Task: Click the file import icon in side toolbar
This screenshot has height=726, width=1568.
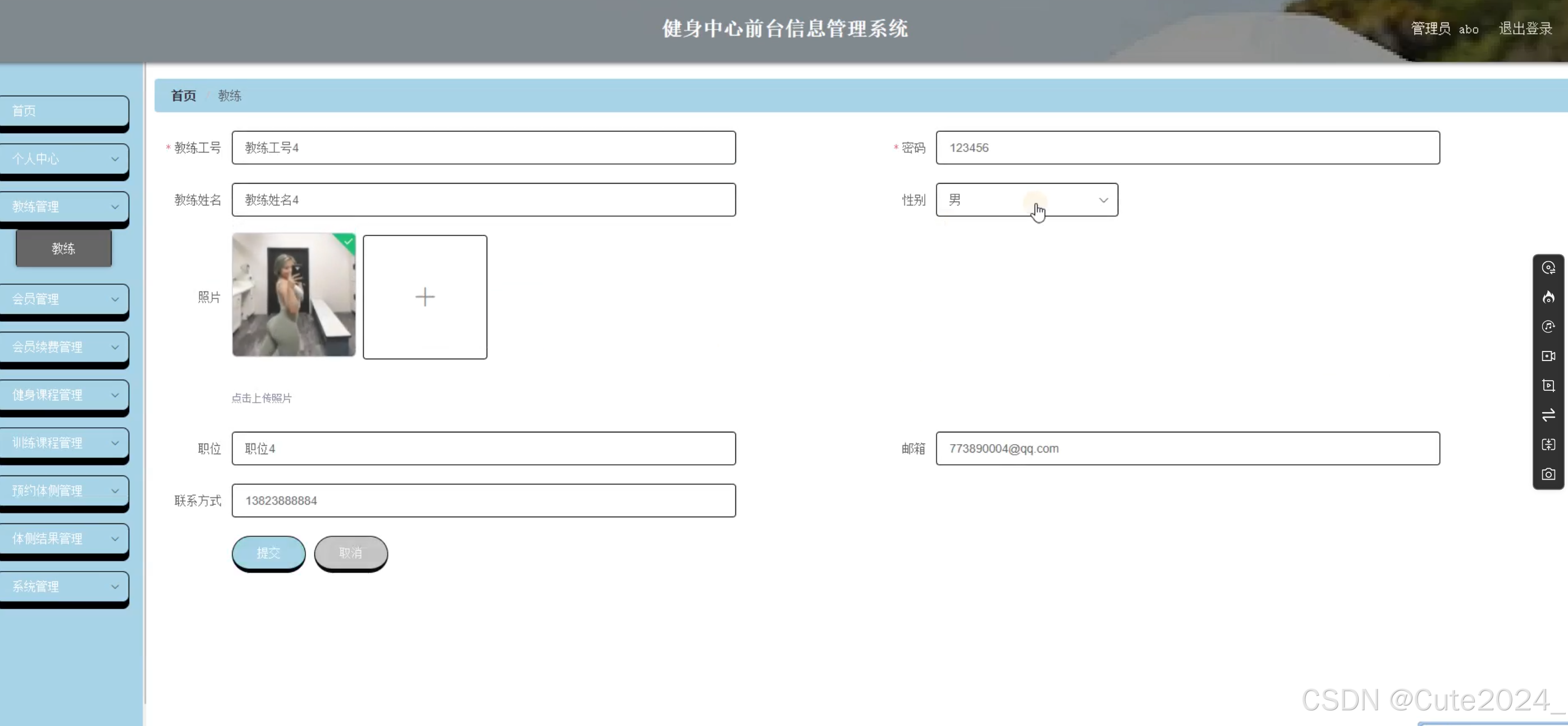Action: (x=1549, y=445)
